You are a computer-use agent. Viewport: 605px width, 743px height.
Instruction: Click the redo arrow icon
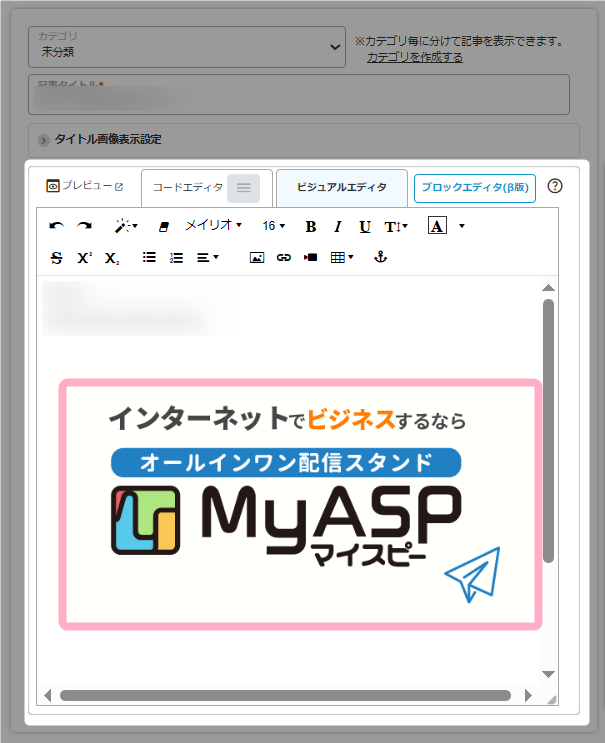tap(85, 226)
